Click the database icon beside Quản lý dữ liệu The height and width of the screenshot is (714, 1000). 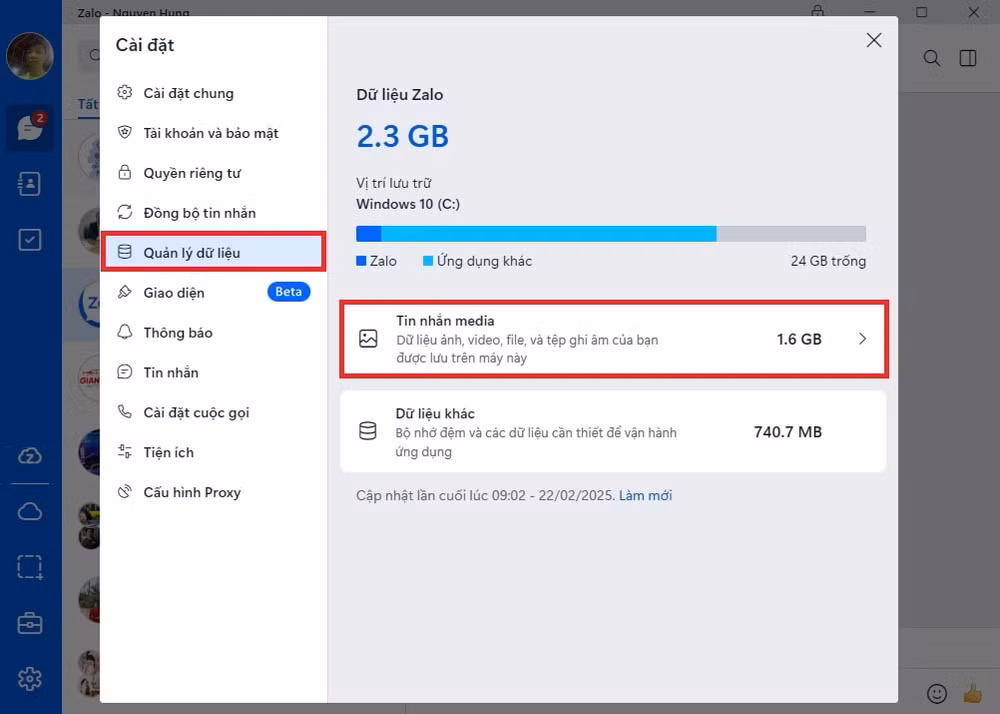tap(125, 252)
